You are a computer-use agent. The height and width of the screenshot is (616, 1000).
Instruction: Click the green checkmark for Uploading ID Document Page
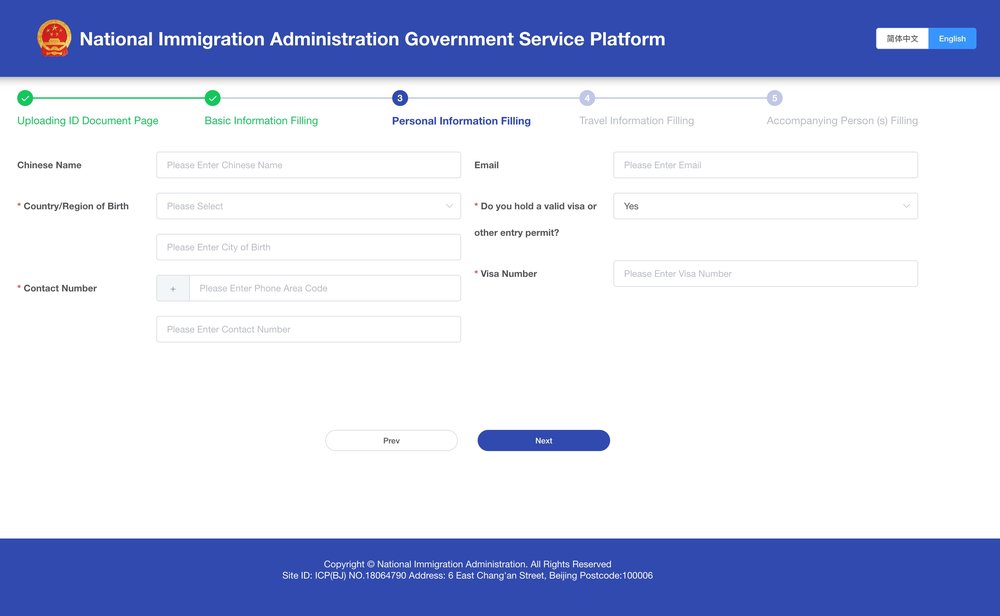(x=24, y=98)
